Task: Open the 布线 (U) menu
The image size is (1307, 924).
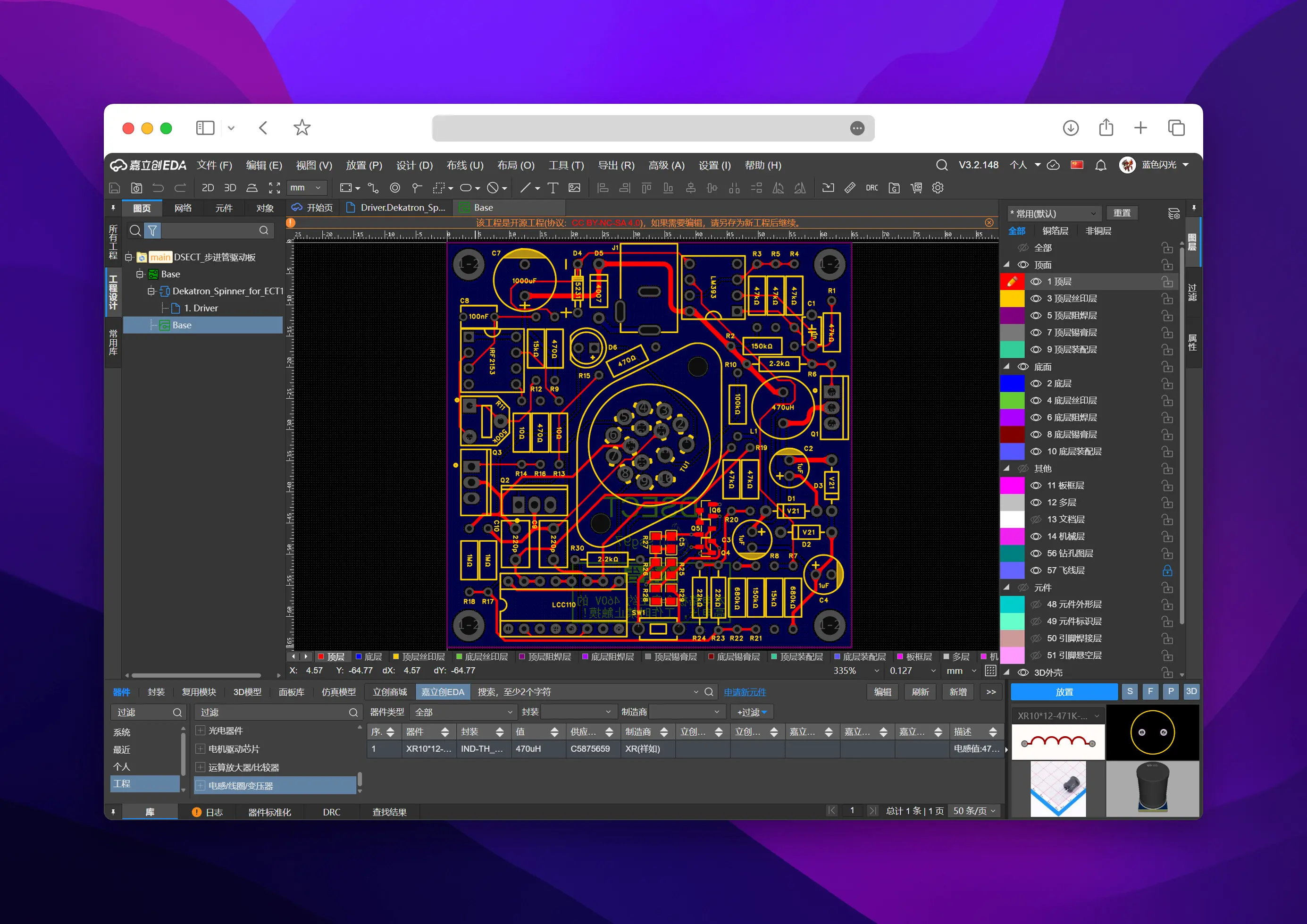Action: pyautogui.click(x=465, y=166)
